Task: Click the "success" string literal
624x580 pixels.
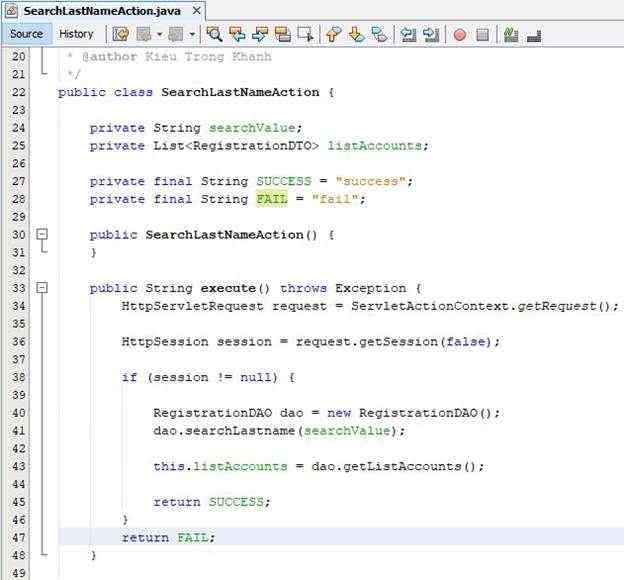Action: pos(370,181)
